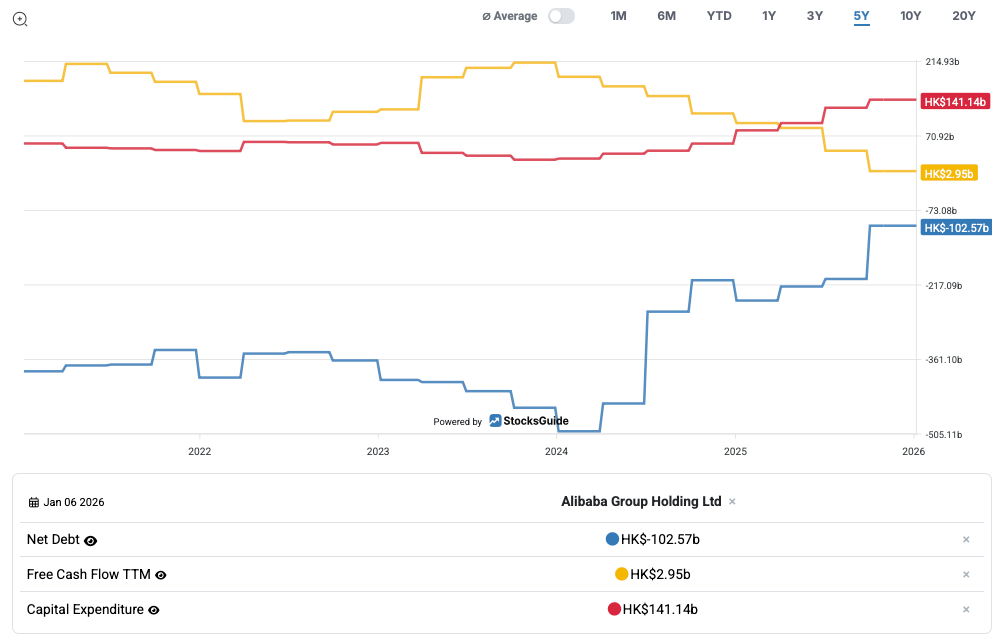Click the zoom magnifier icon
Image resolution: width=997 pixels, height=642 pixels.
point(20,19)
